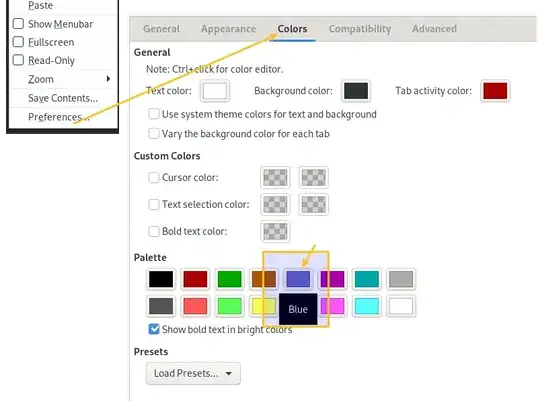Pick the black palette color swatch
This screenshot has width=540, height=403.
point(161,279)
